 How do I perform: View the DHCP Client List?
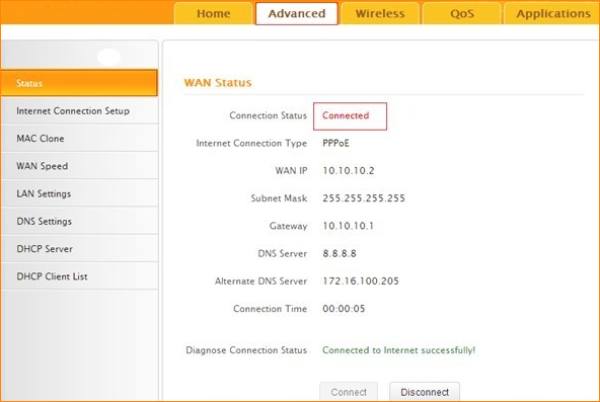tap(79, 276)
